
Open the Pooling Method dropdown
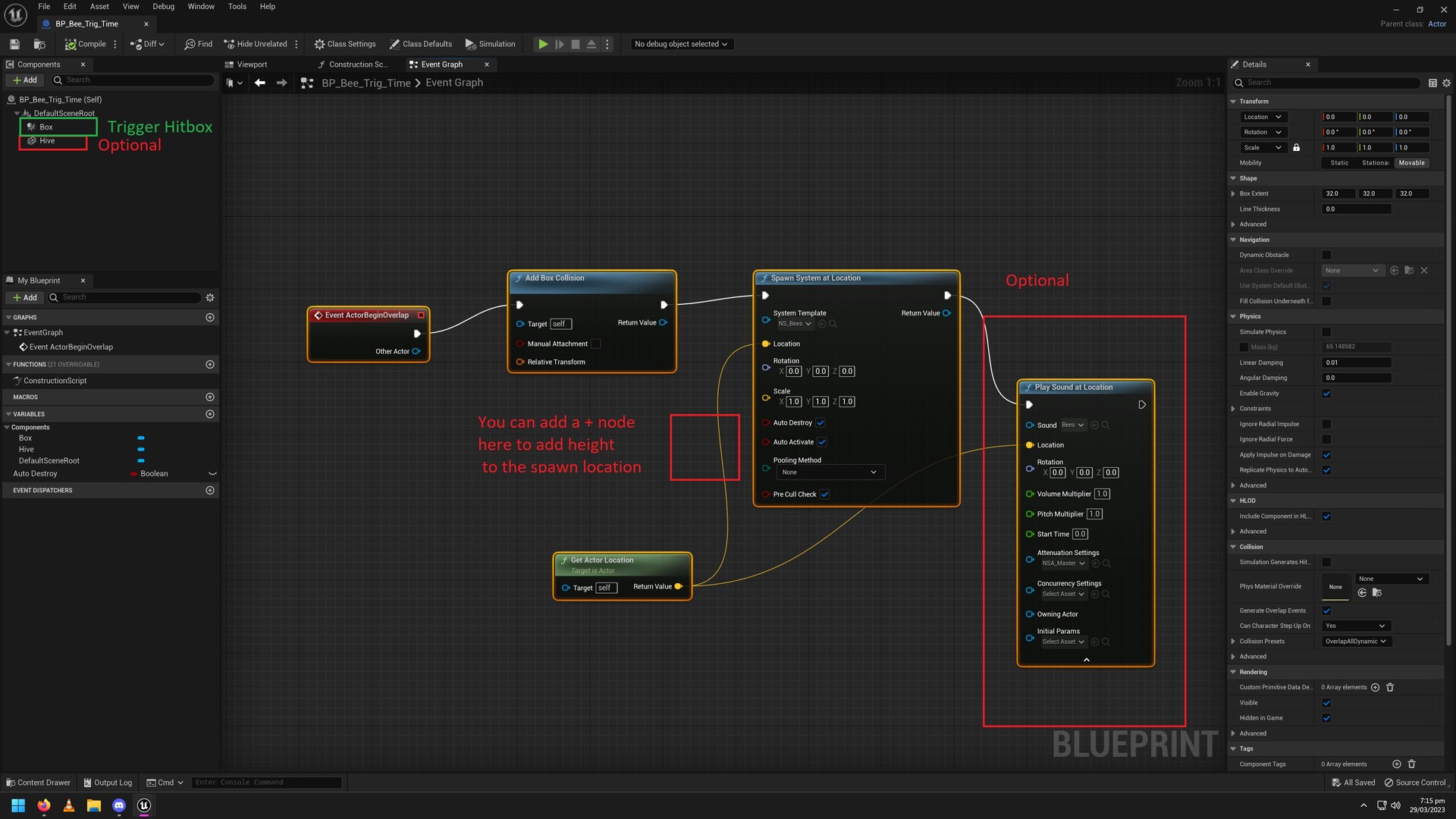pyautogui.click(x=830, y=472)
